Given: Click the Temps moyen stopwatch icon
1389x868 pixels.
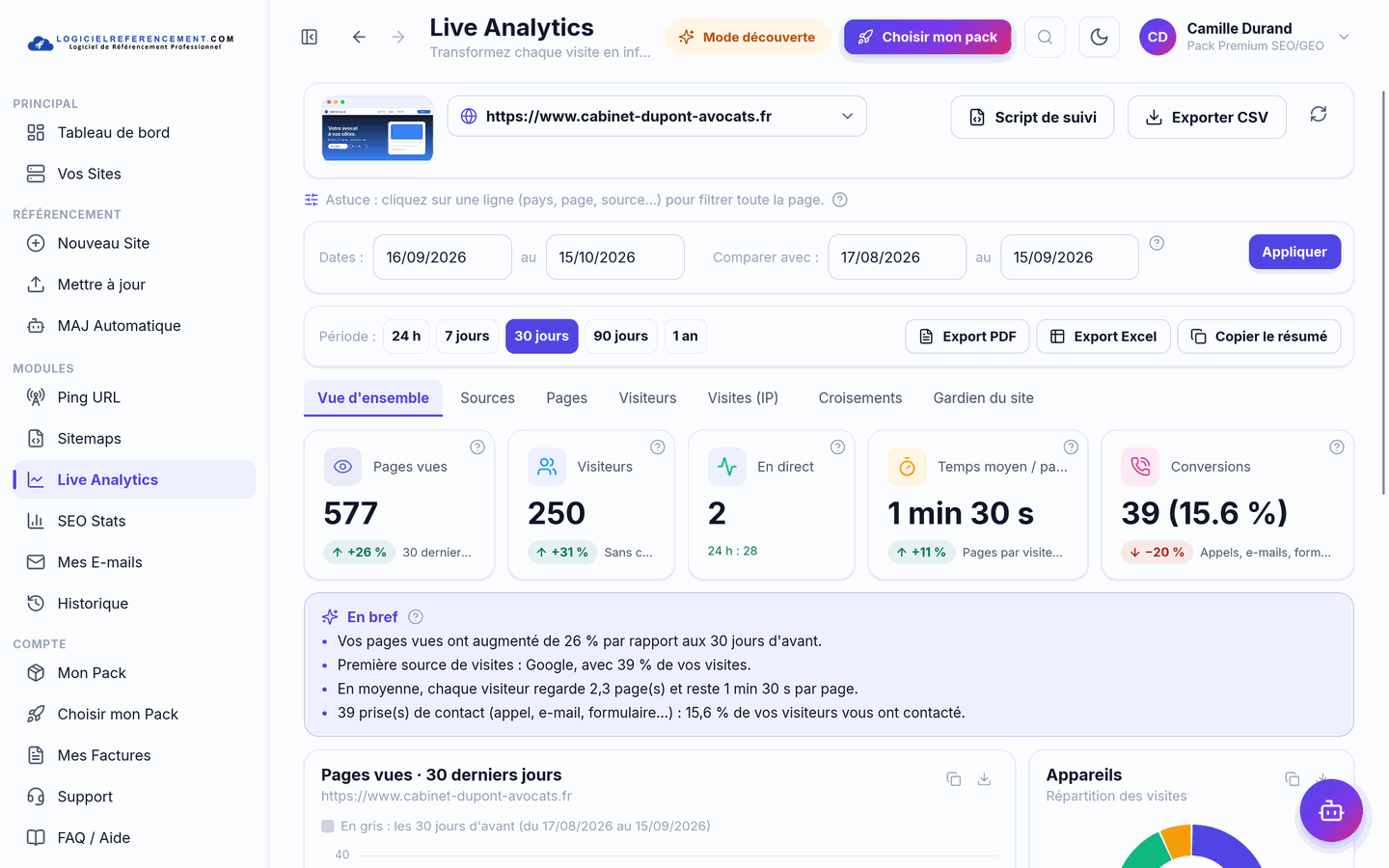Looking at the screenshot, I should pos(907,467).
